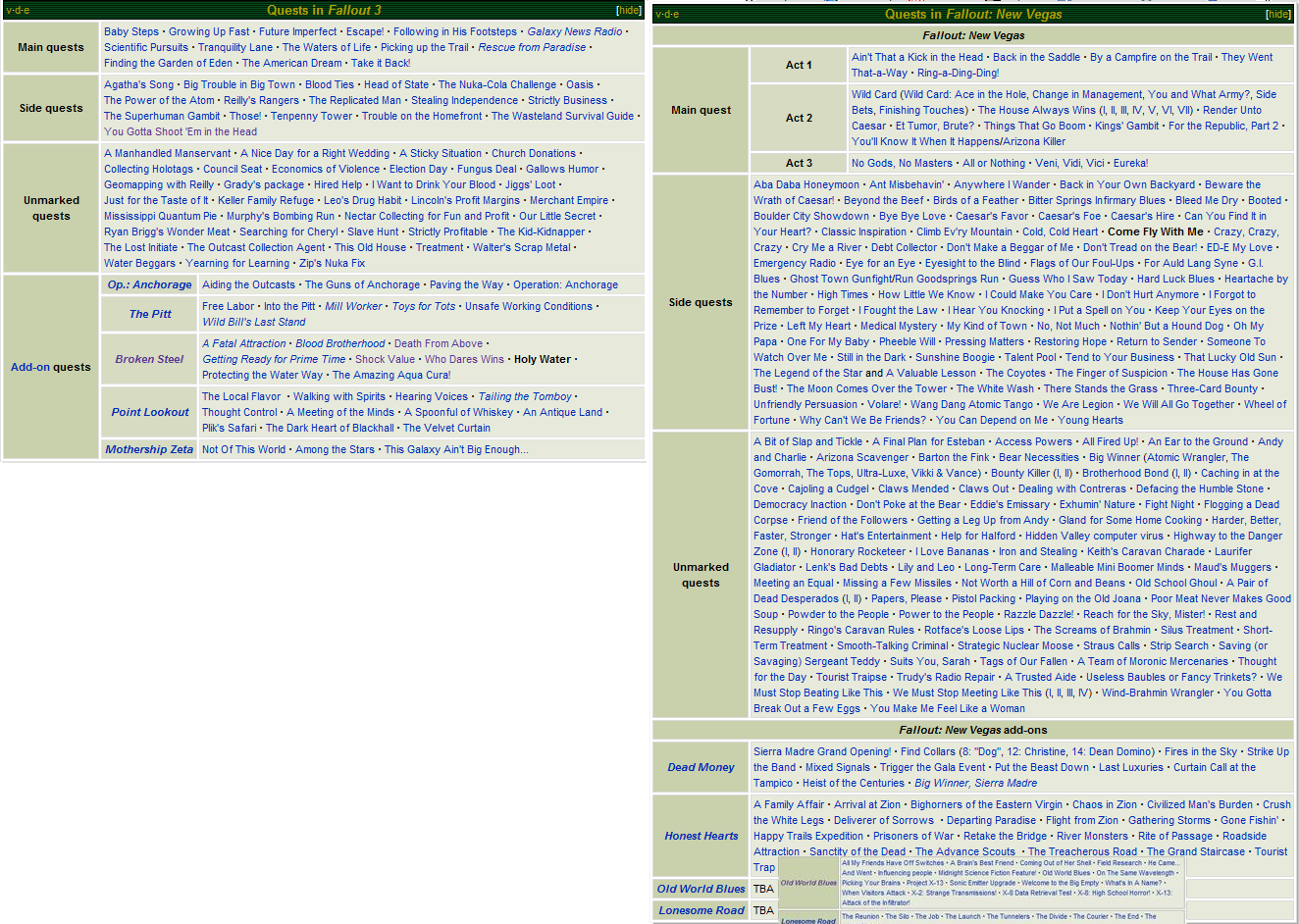The width and height of the screenshot is (1299, 924).
Task: Open Young Hearts quest link
Action: [x=1090, y=420]
